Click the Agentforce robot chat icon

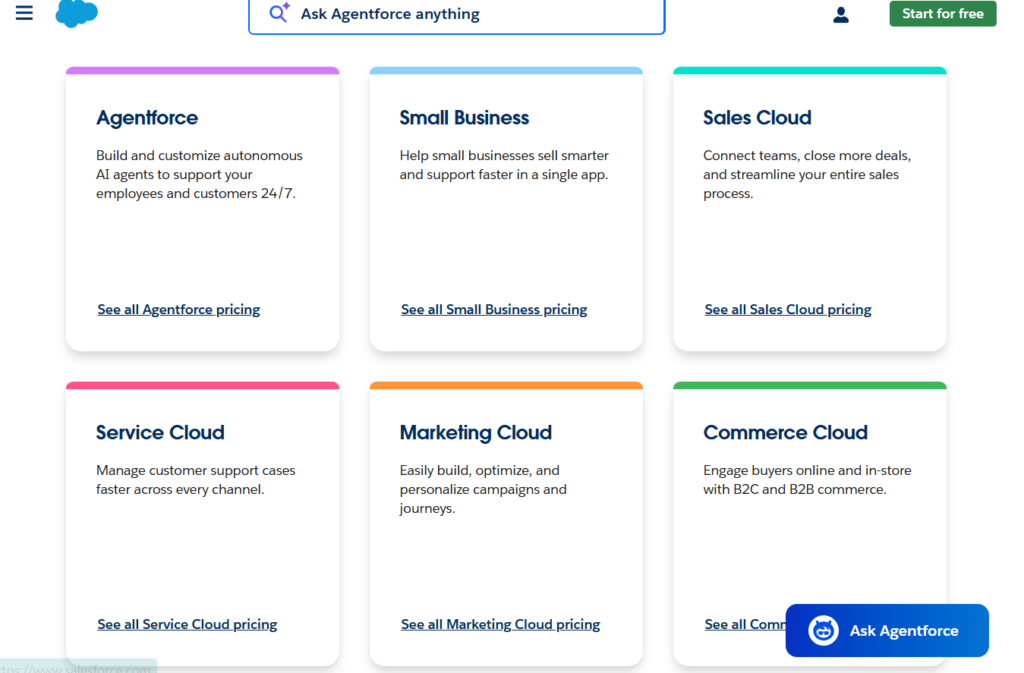click(x=822, y=630)
